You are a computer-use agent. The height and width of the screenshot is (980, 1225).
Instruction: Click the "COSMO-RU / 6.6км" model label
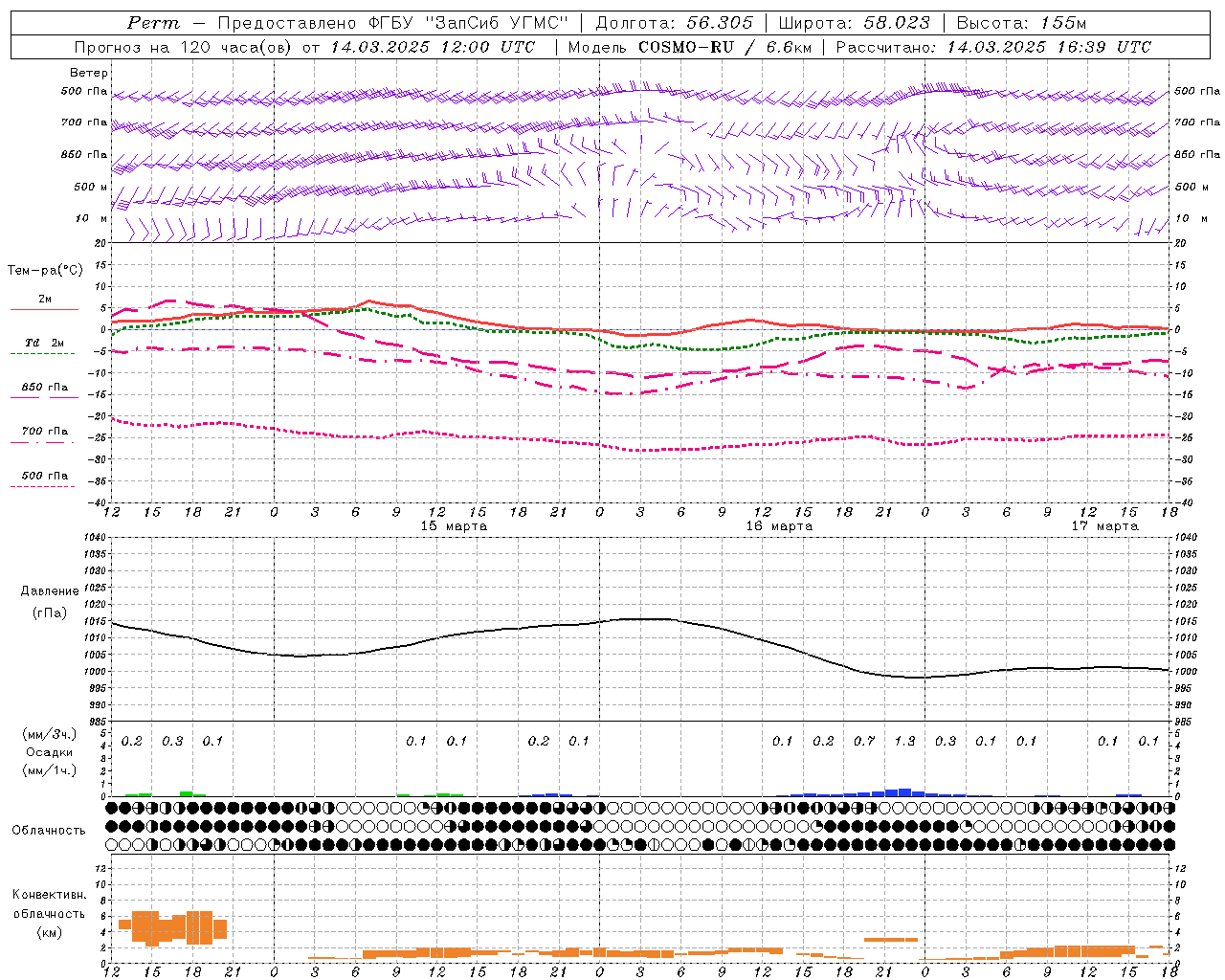pyautogui.click(x=724, y=47)
